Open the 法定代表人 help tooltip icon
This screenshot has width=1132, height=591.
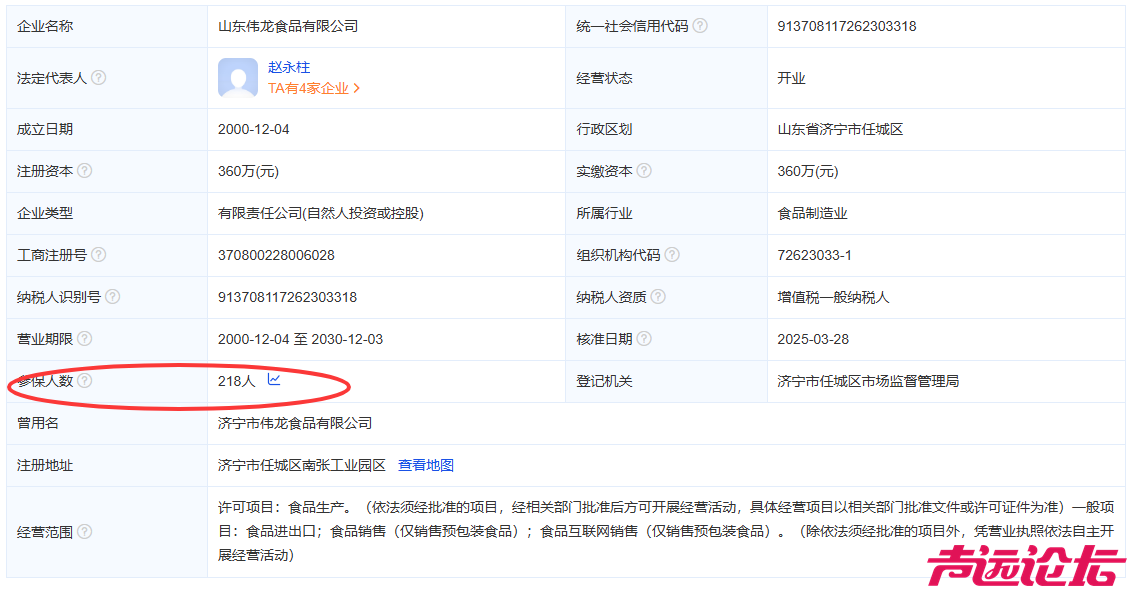tap(98, 77)
